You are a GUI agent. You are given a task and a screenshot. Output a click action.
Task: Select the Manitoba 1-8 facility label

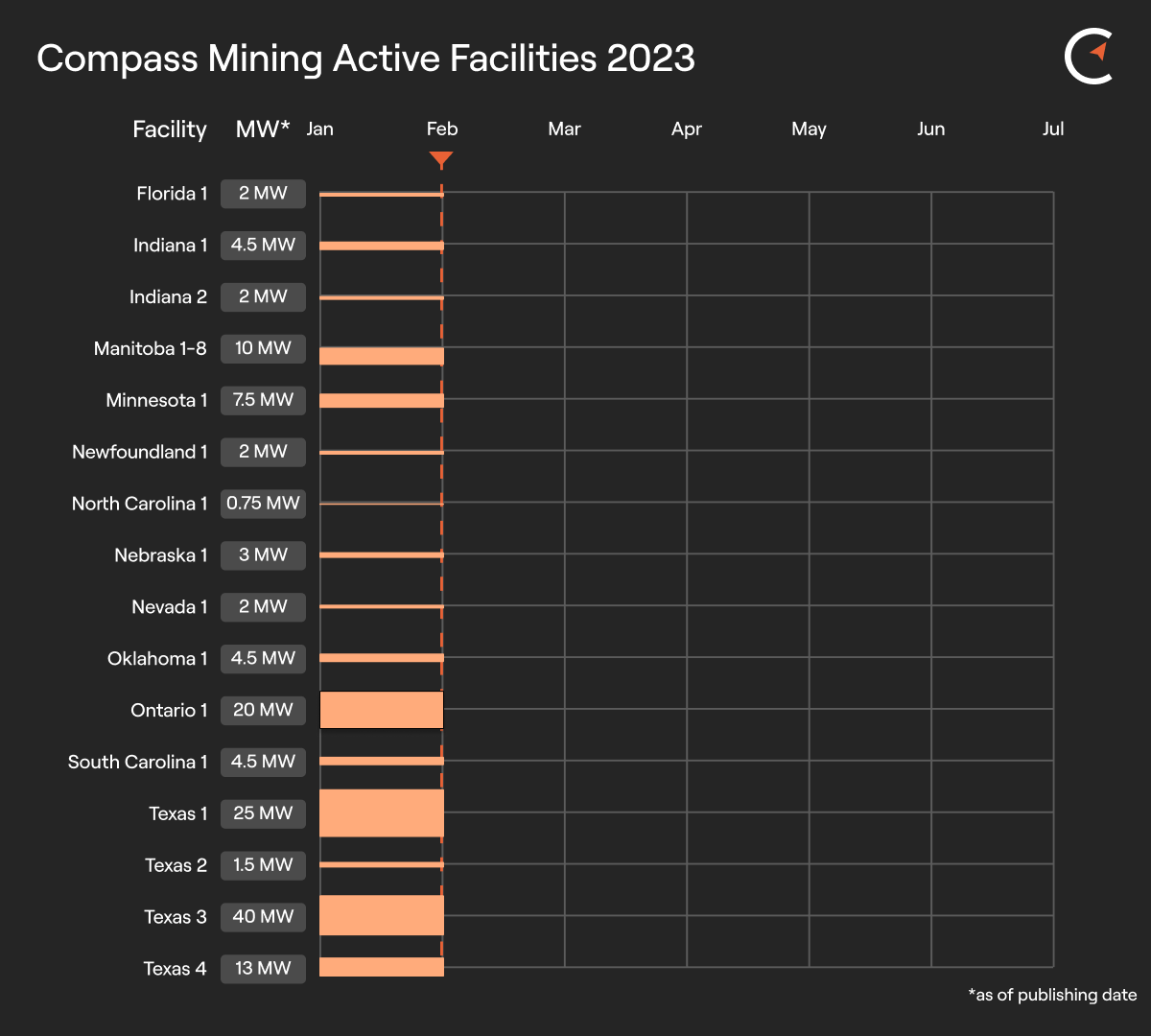coord(150,349)
